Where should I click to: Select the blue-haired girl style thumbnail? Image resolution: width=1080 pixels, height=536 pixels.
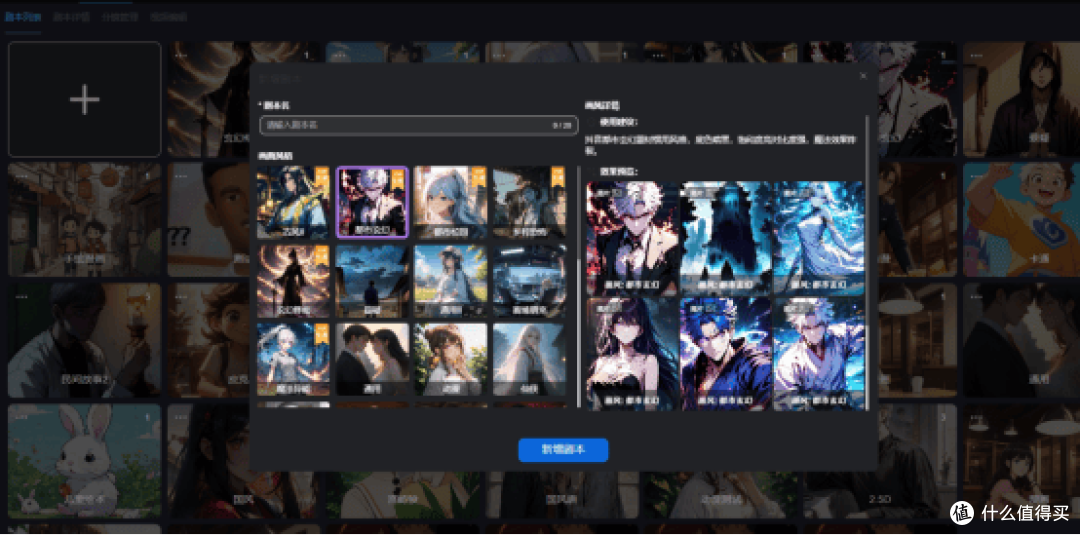(450, 203)
